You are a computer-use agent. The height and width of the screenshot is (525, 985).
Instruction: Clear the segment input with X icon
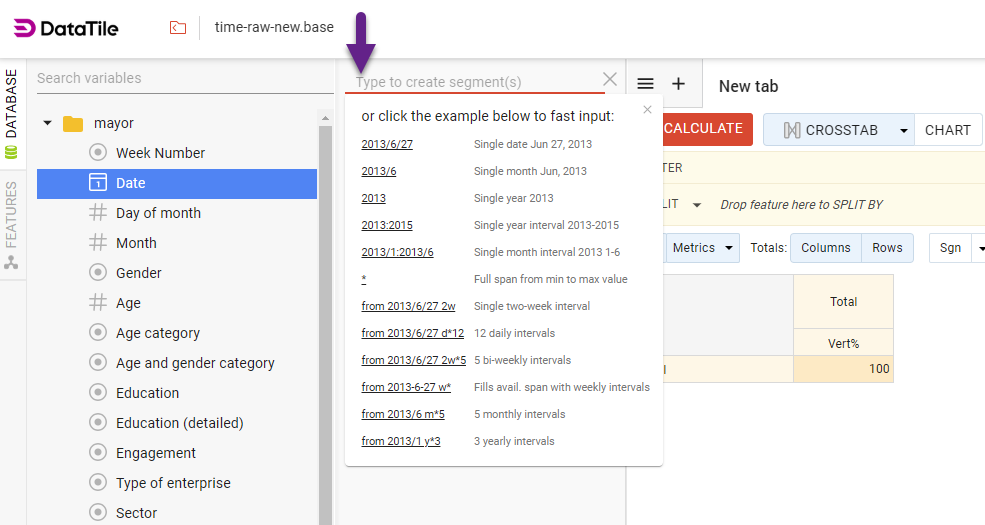tap(610, 80)
